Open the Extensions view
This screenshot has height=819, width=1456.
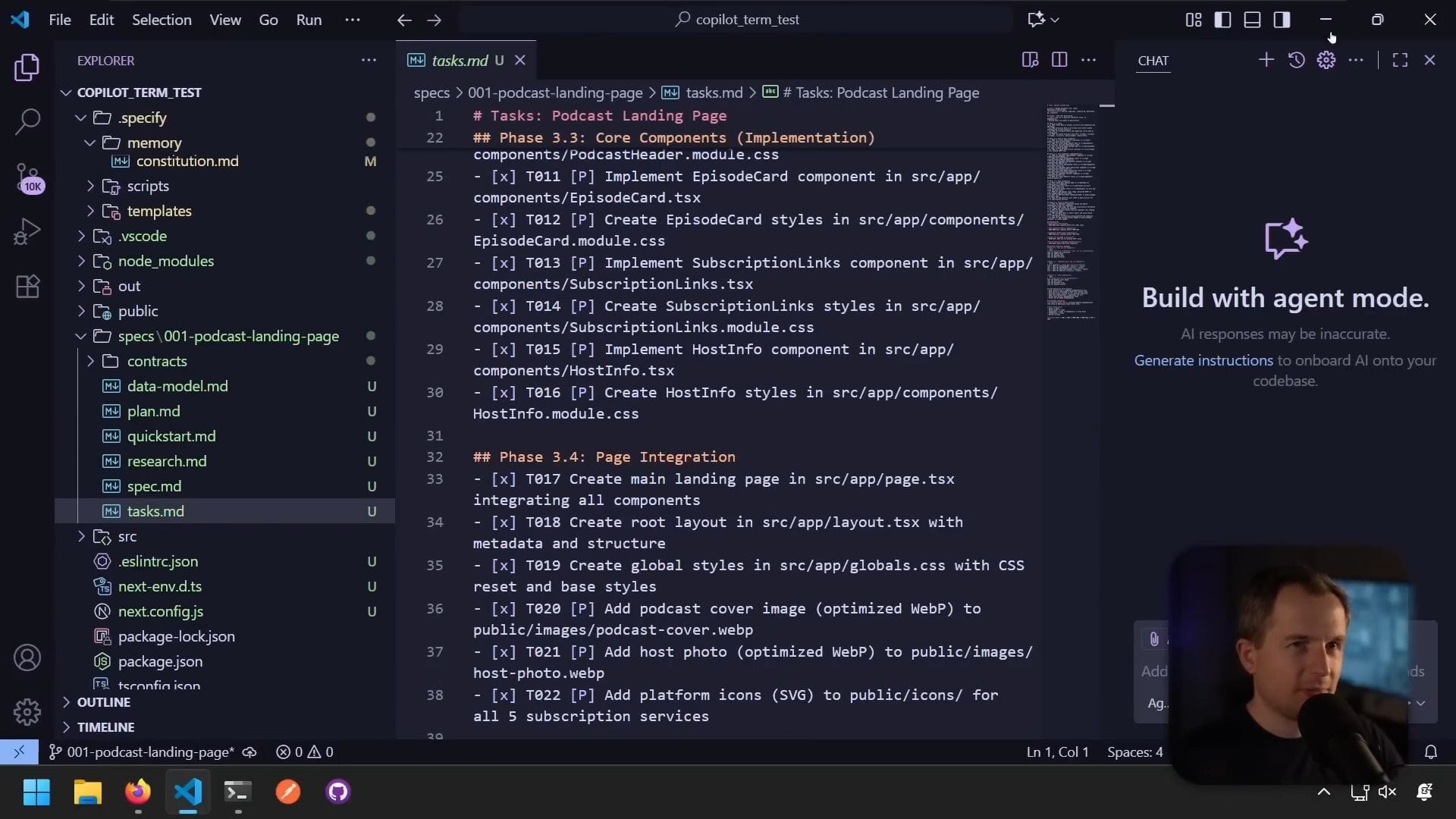[x=27, y=287]
